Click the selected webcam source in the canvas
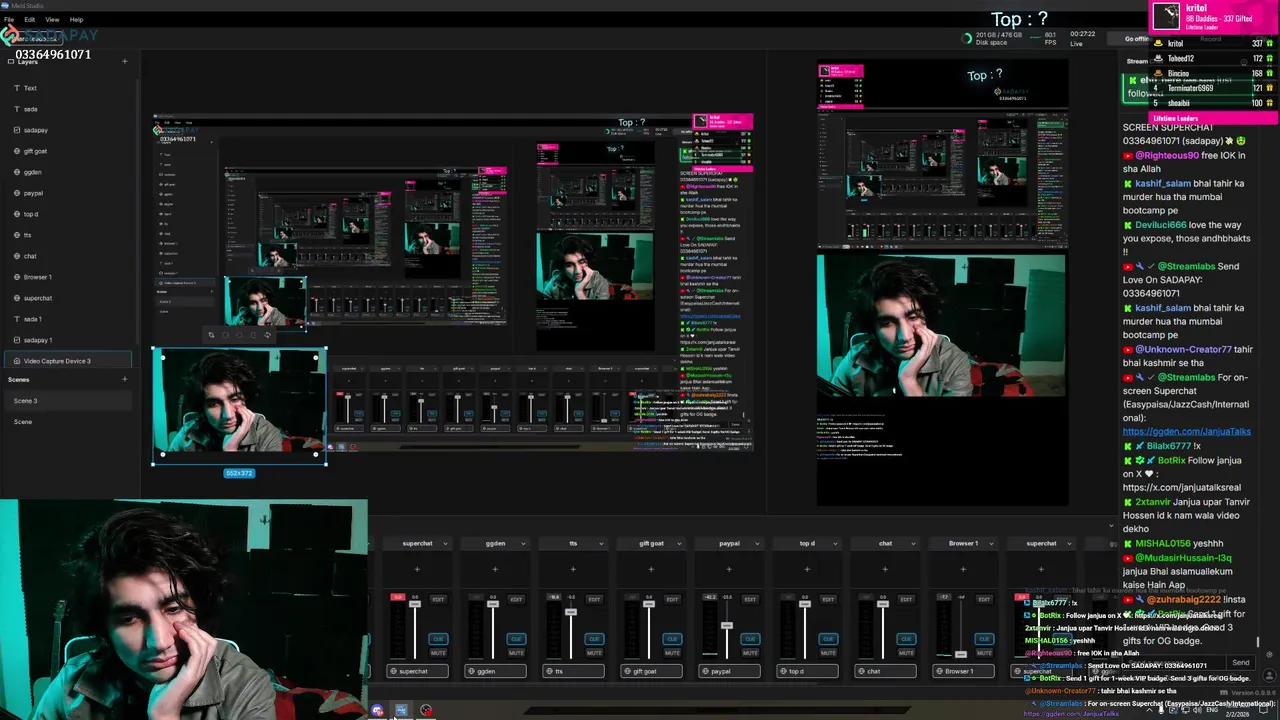 point(239,405)
